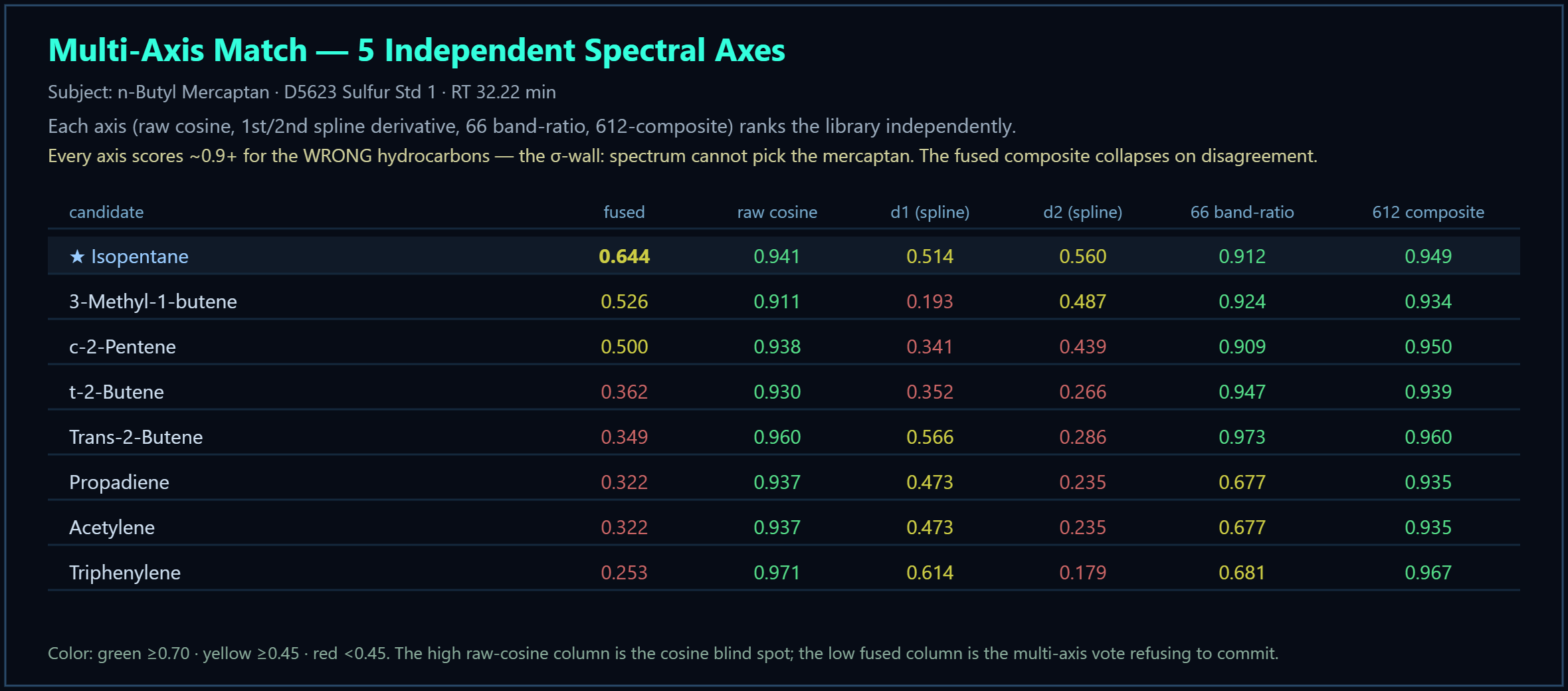Viewport: 1568px width, 691px height.
Task: Select the Isopentane candidate row
Action: [784, 256]
